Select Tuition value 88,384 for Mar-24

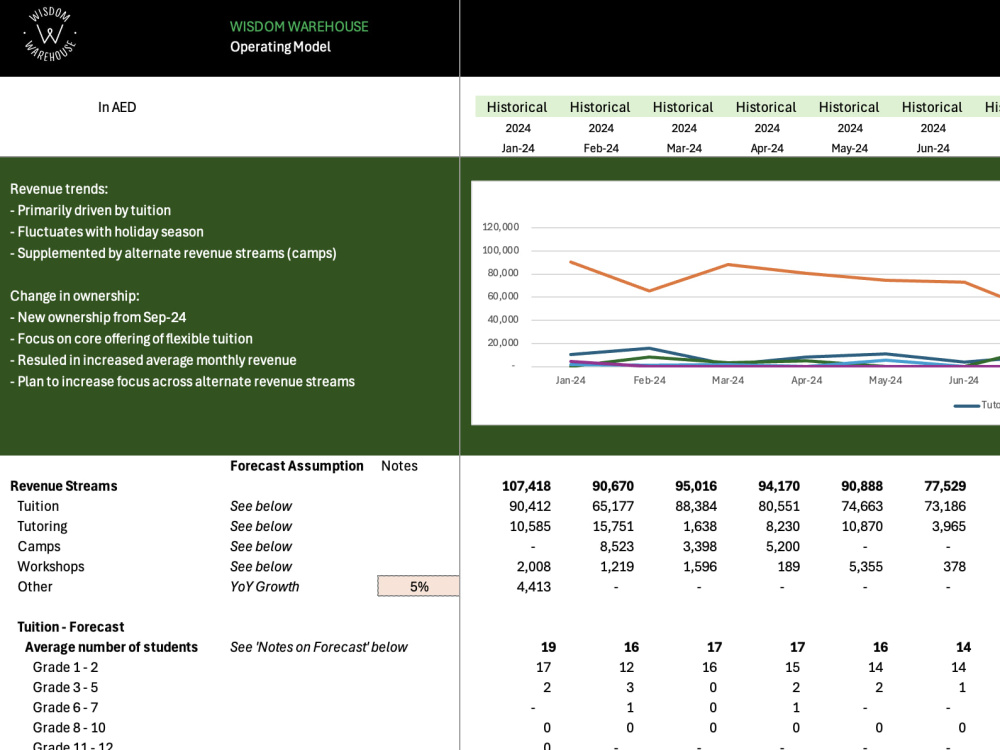pos(696,506)
